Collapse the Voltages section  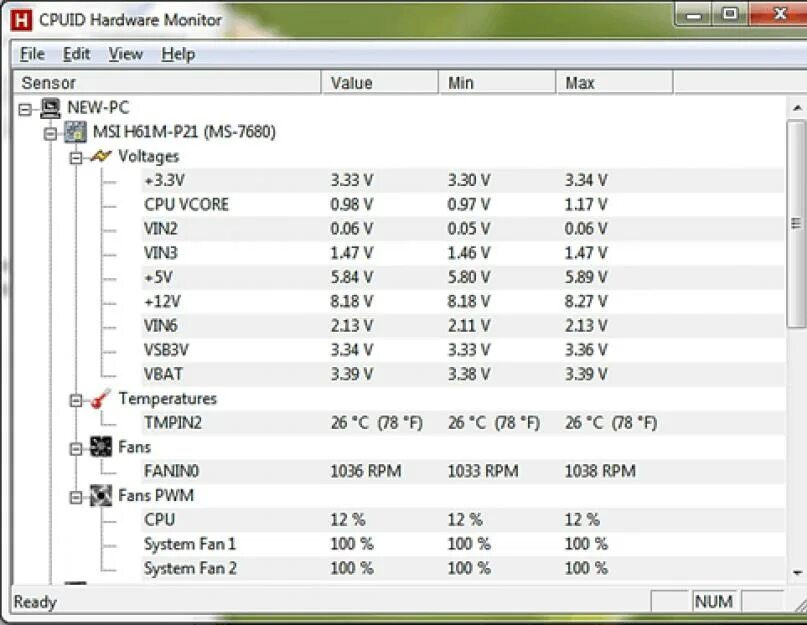click(x=76, y=158)
